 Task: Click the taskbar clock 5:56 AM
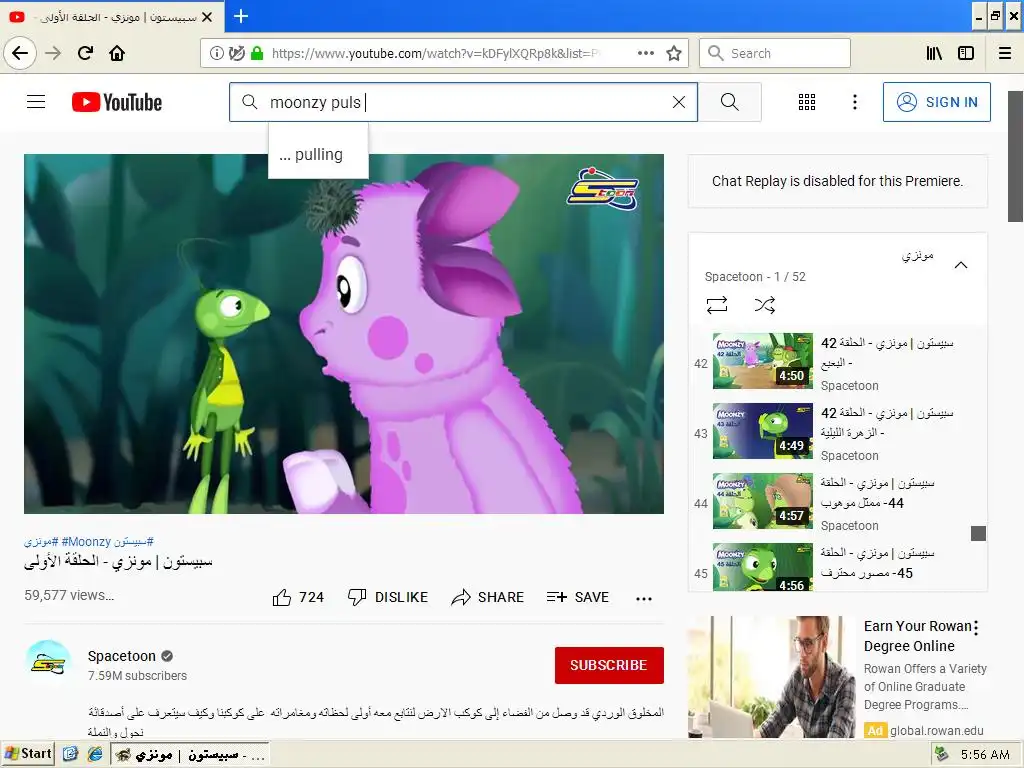click(x=985, y=755)
